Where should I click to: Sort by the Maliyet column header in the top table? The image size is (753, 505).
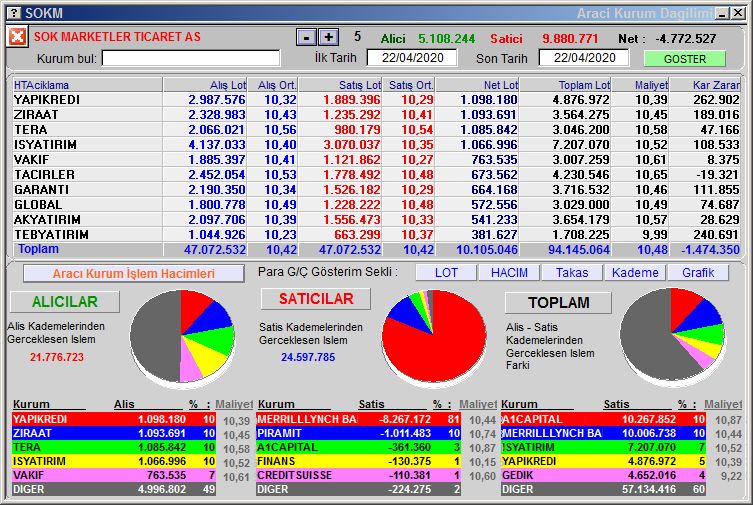coord(640,85)
